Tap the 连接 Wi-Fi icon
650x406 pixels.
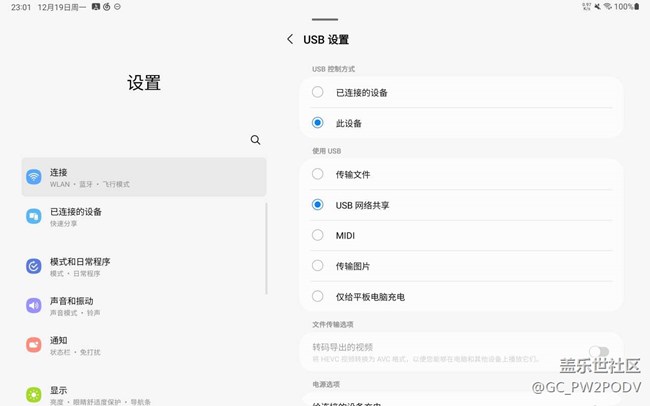[34, 177]
